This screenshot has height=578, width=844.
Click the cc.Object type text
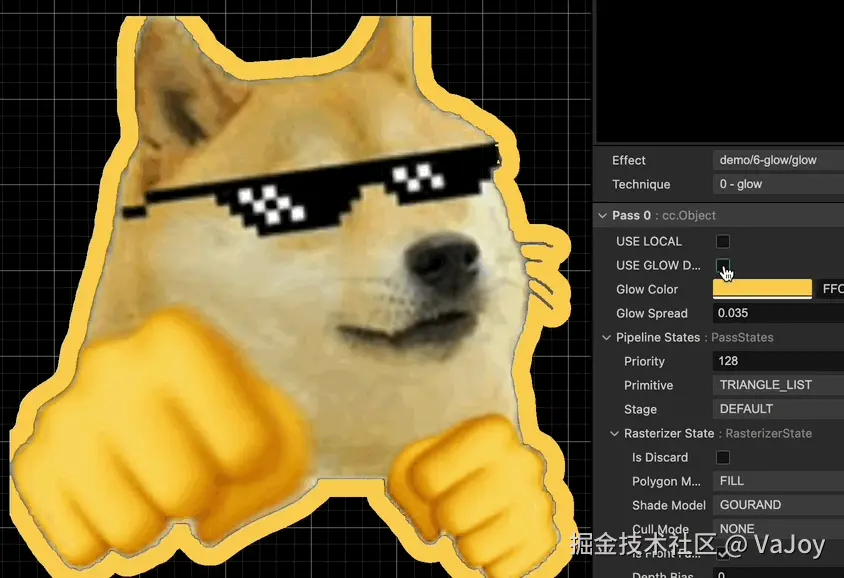pyautogui.click(x=689, y=216)
